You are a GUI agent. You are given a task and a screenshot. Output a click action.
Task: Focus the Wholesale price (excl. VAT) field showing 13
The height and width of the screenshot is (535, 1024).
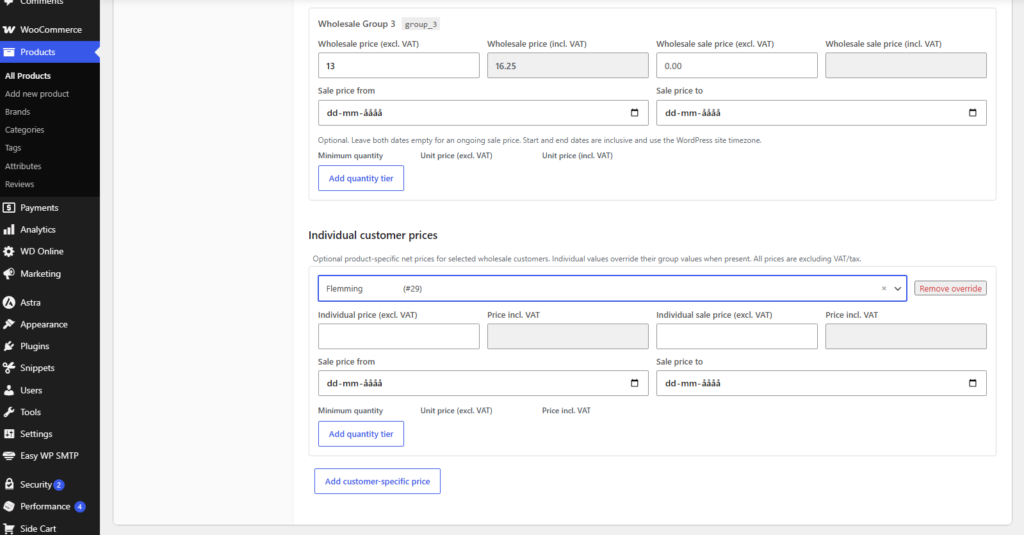[x=398, y=65]
